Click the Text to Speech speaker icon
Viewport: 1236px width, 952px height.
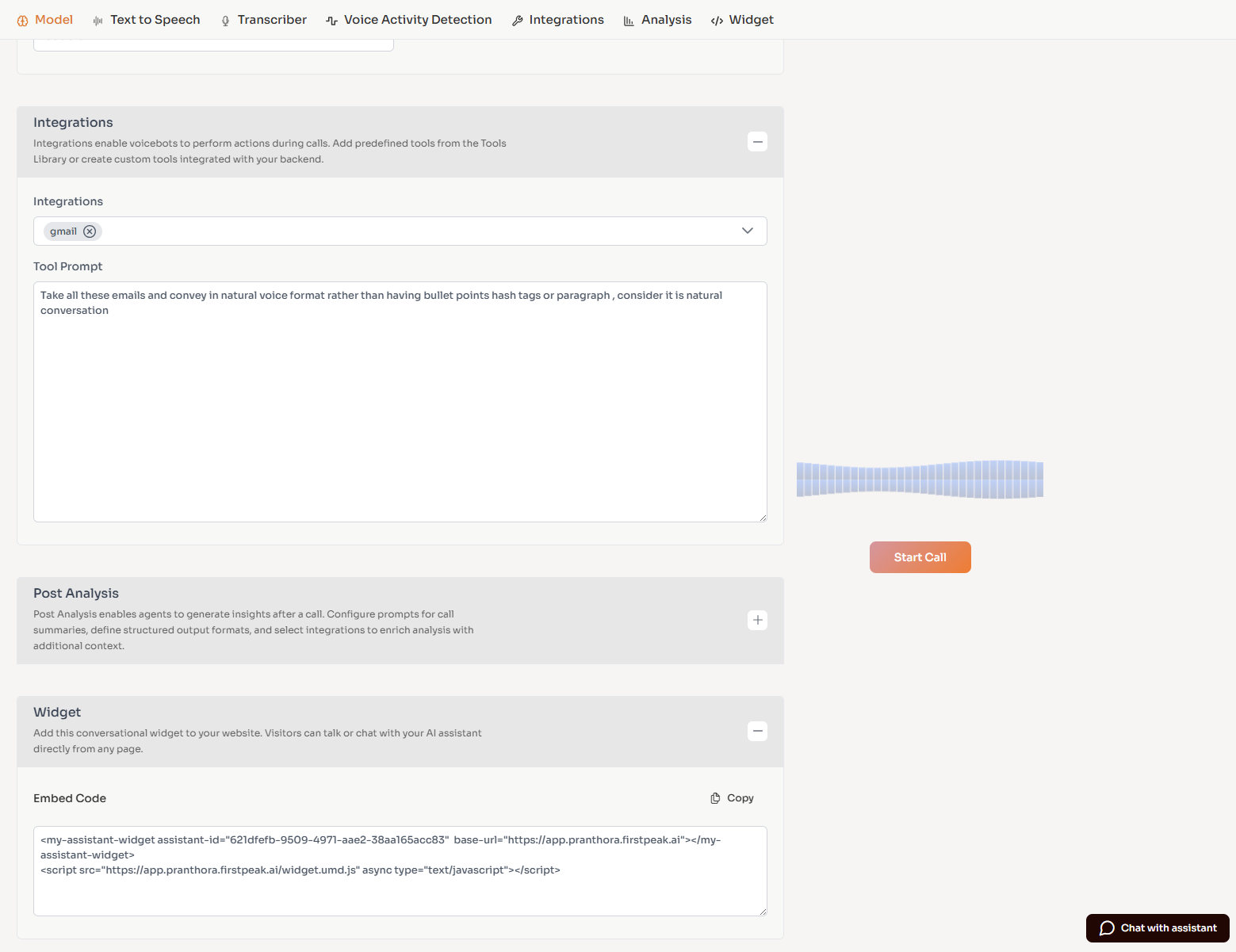97,19
